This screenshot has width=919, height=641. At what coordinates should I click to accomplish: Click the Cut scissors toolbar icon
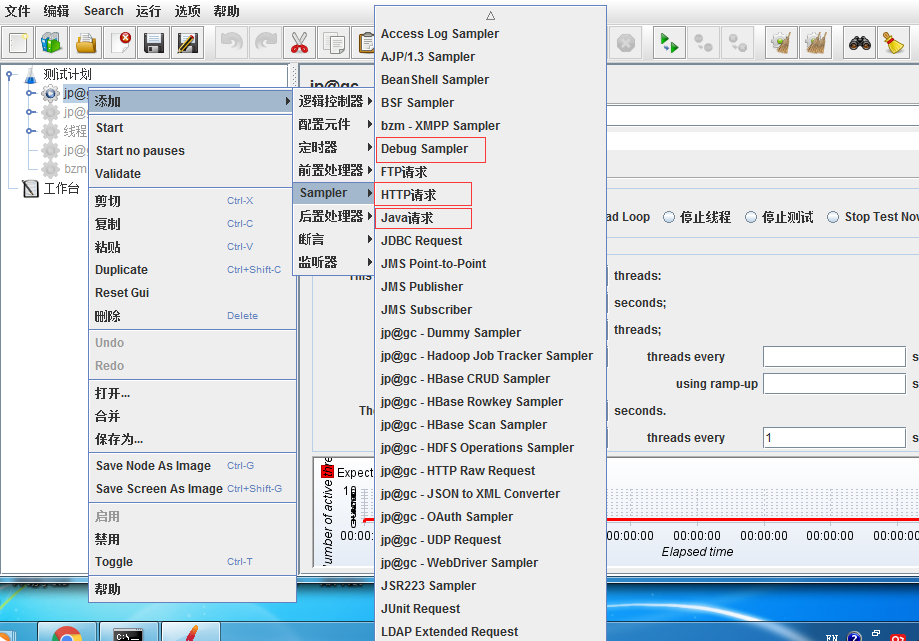(299, 43)
